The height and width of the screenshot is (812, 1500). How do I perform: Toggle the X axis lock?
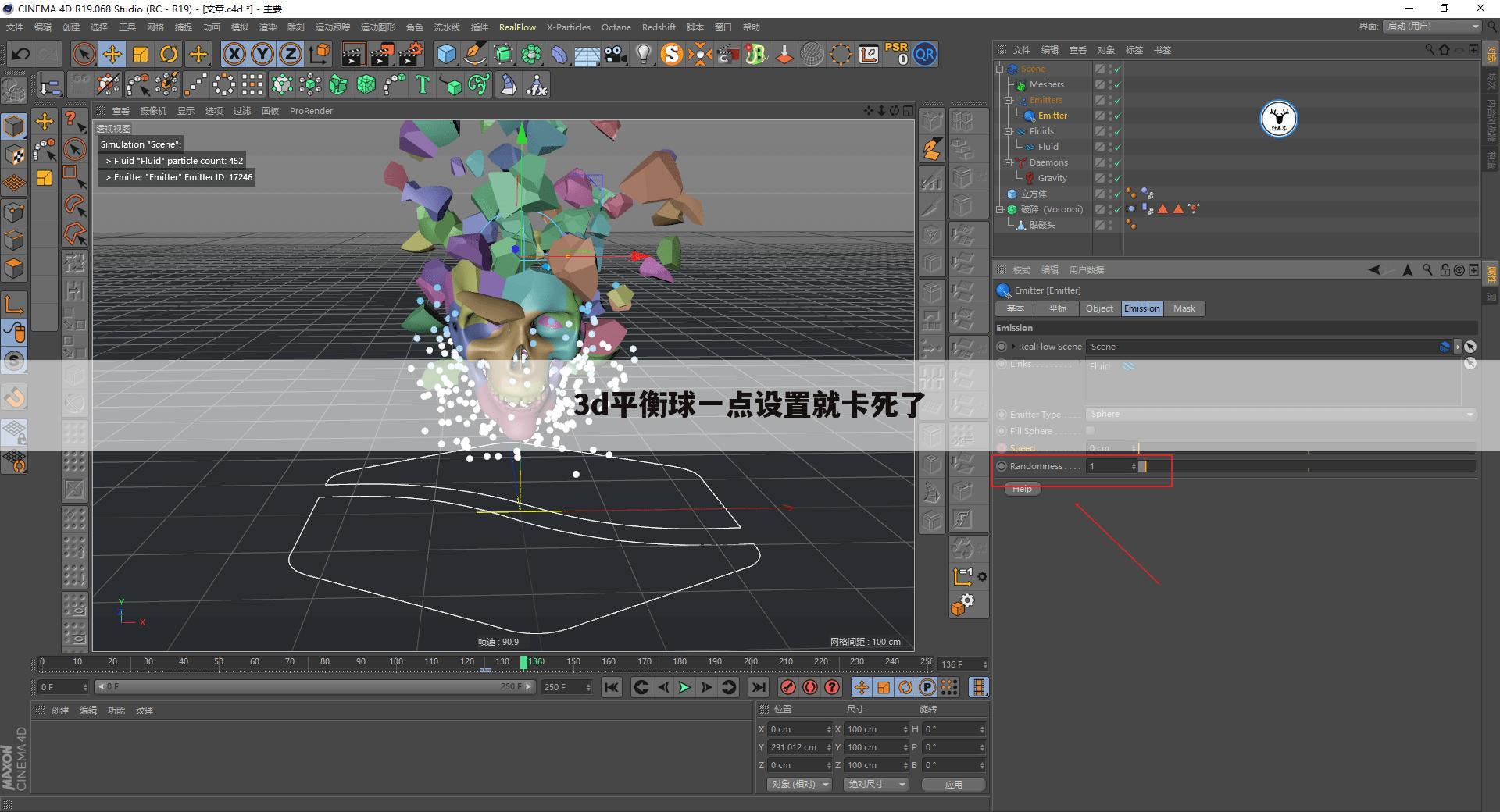click(x=234, y=54)
